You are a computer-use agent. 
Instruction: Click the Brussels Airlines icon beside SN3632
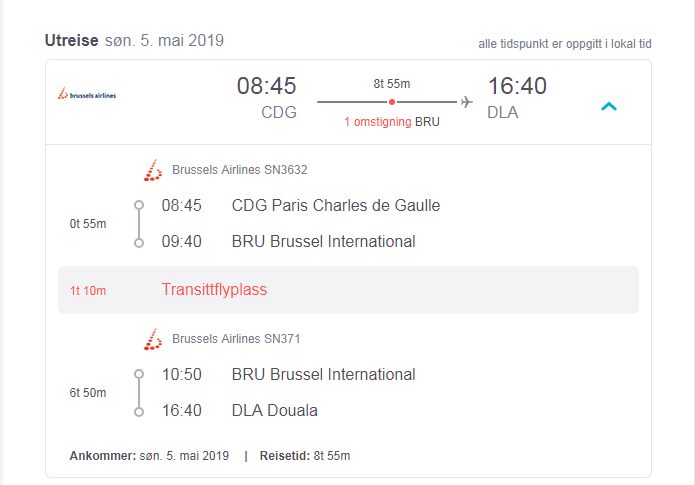click(x=153, y=170)
